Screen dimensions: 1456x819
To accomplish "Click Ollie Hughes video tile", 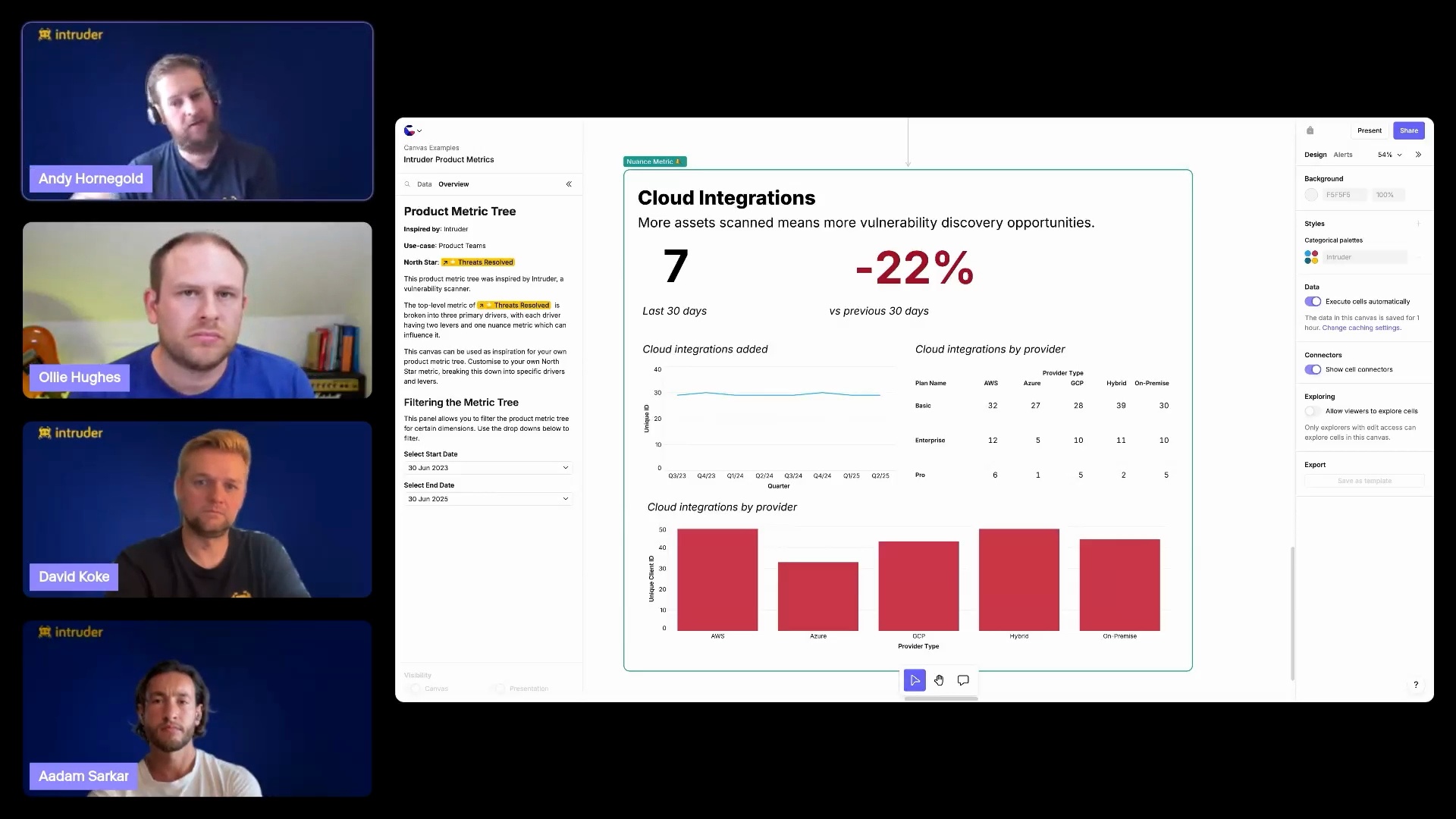I will pyautogui.click(x=197, y=310).
